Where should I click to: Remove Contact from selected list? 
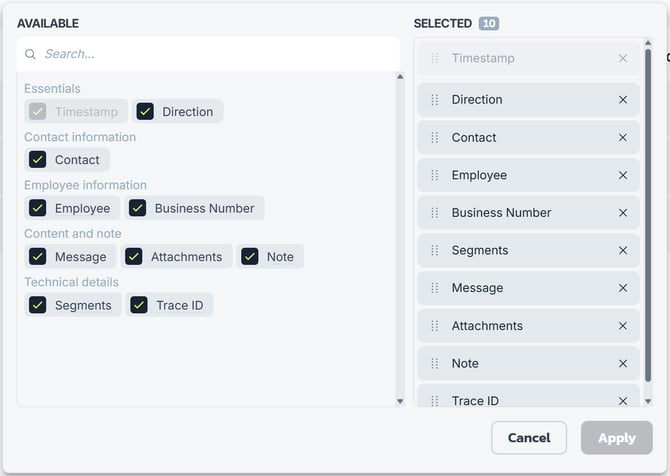pos(623,138)
